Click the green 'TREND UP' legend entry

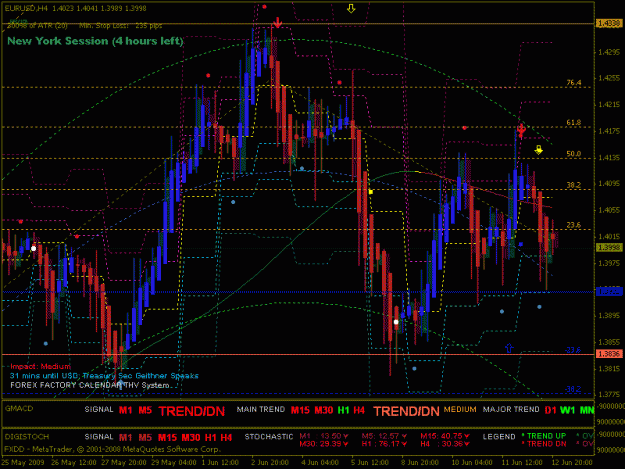544,436
